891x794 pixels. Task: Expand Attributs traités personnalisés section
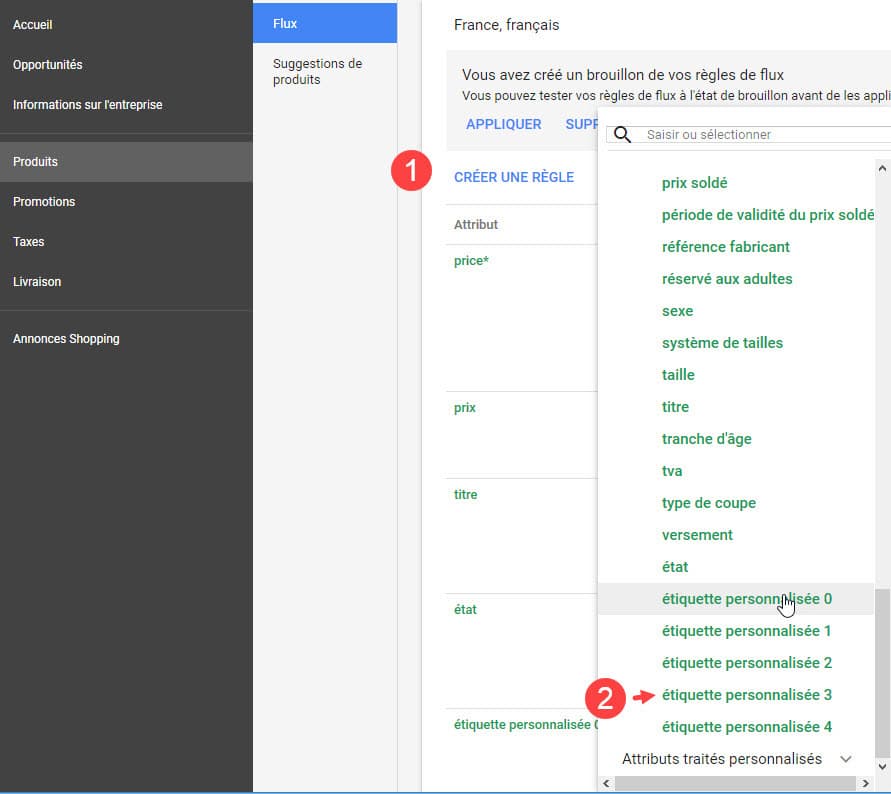[x=845, y=759]
